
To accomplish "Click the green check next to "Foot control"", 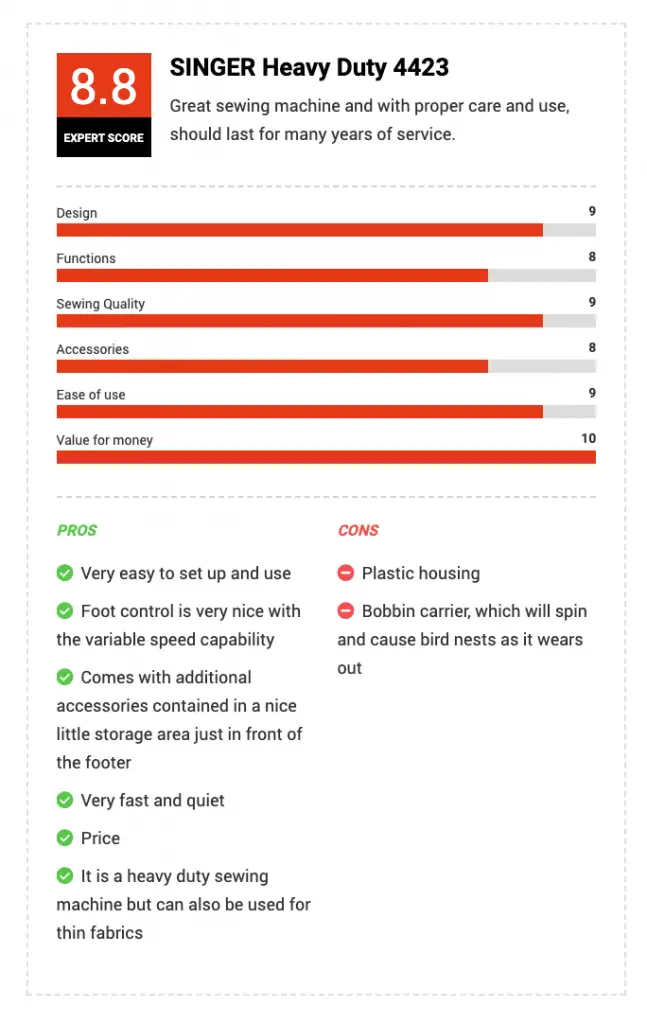I will tap(65, 611).
